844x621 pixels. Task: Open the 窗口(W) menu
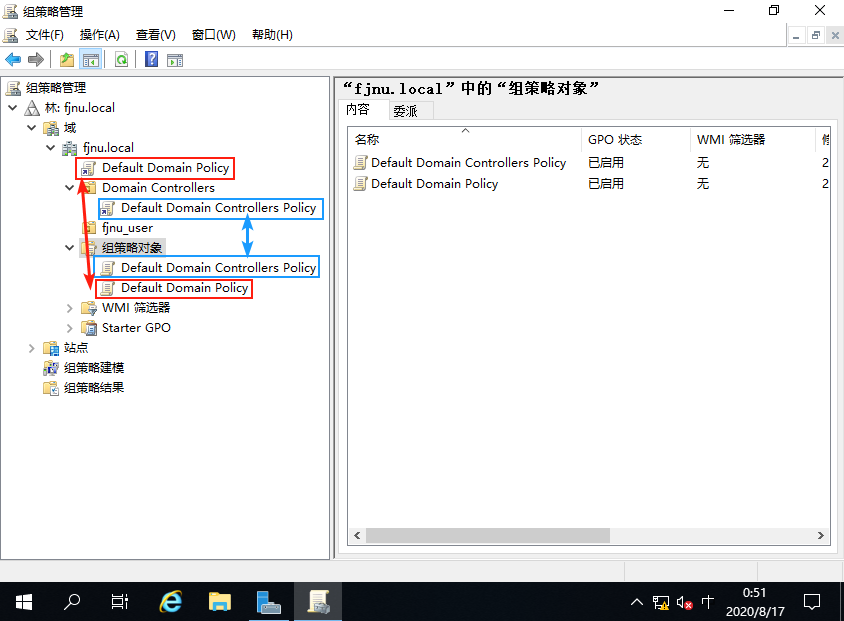coord(214,35)
